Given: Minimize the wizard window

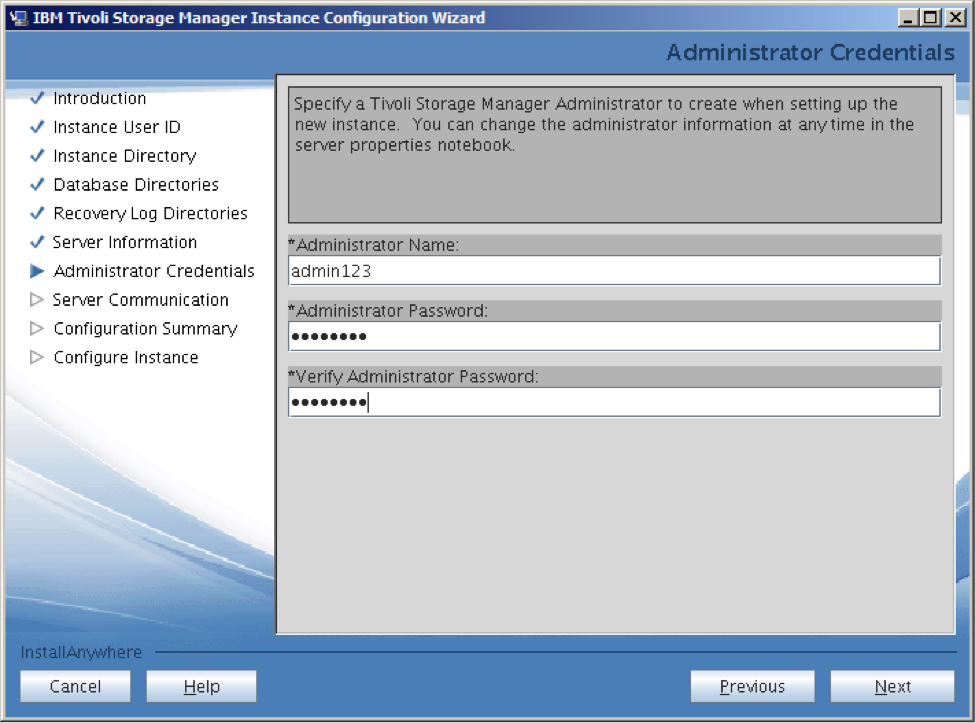Looking at the screenshot, I should pos(908,17).
